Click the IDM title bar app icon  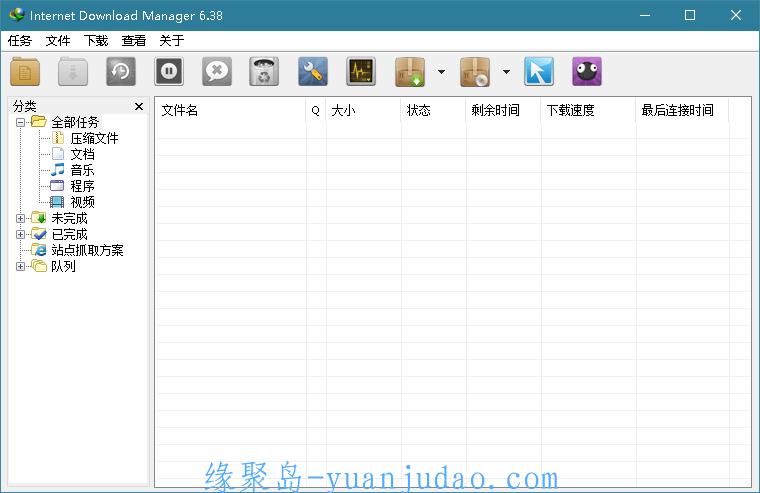click(16, 15)
